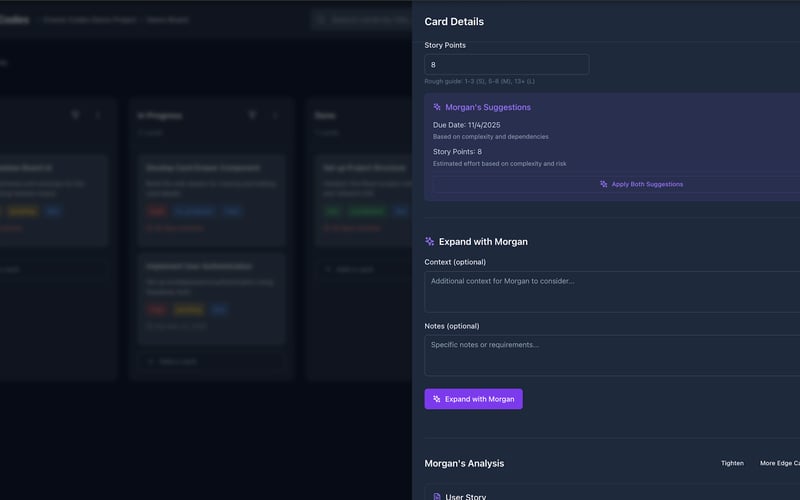800x500 pixels.
Task: Focus the Story Points input field
Action: tap(506, 64)
